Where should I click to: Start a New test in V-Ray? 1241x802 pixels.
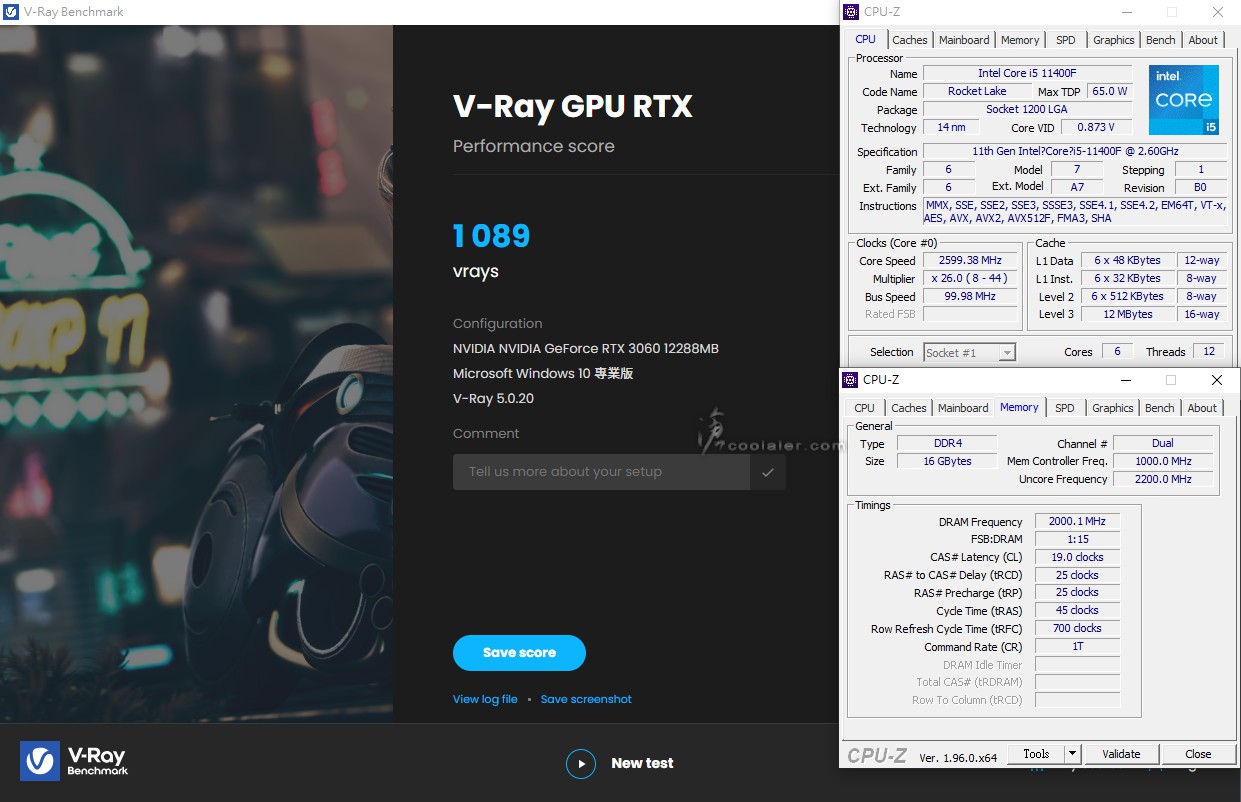[642, 763]
